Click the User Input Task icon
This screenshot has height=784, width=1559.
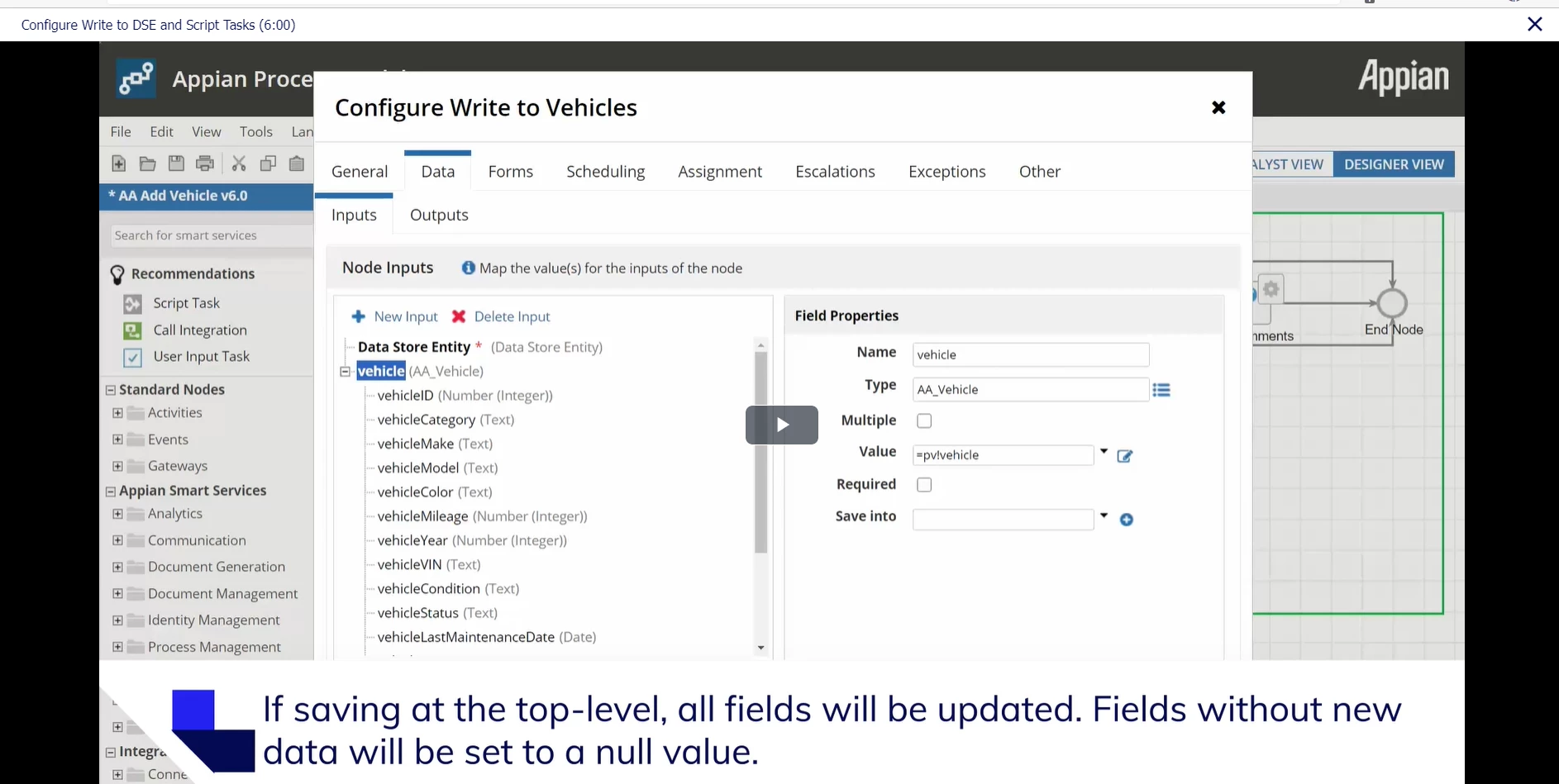(x=132, y=358)
